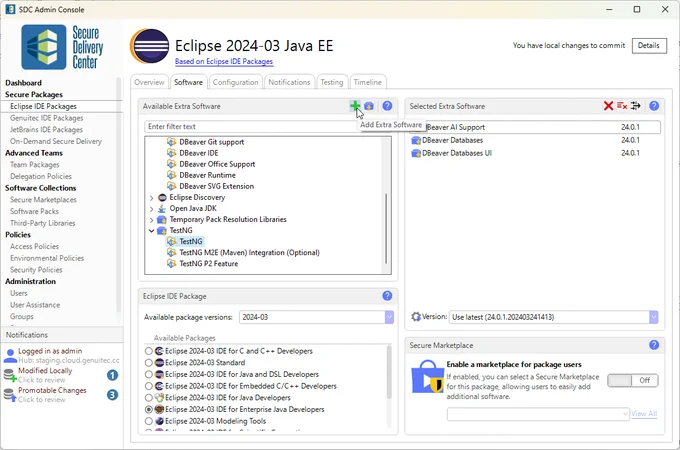Click the Available Extra Software tree scrollbar
This screenshot has width=680, height=450.
pos(386,228)
